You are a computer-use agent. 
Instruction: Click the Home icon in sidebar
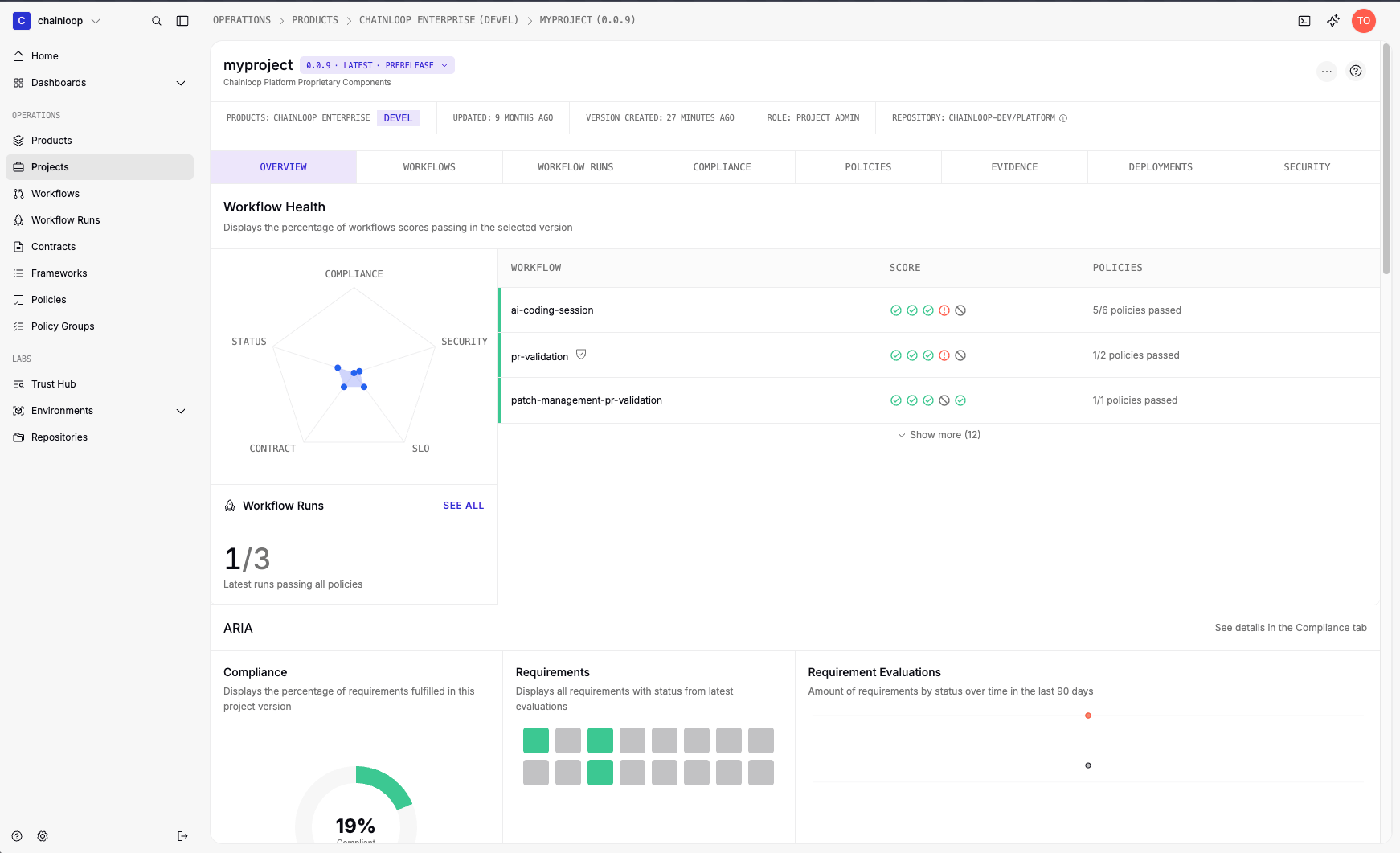[x=18, y=56]
